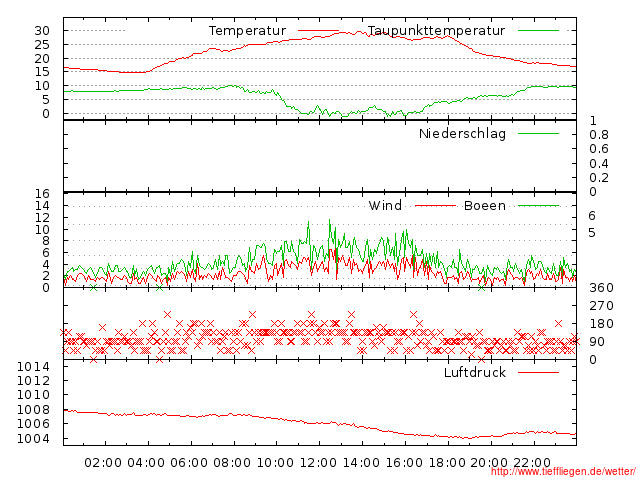
Task: Click the 14 wind speed axis value
Action: (42, 205)
